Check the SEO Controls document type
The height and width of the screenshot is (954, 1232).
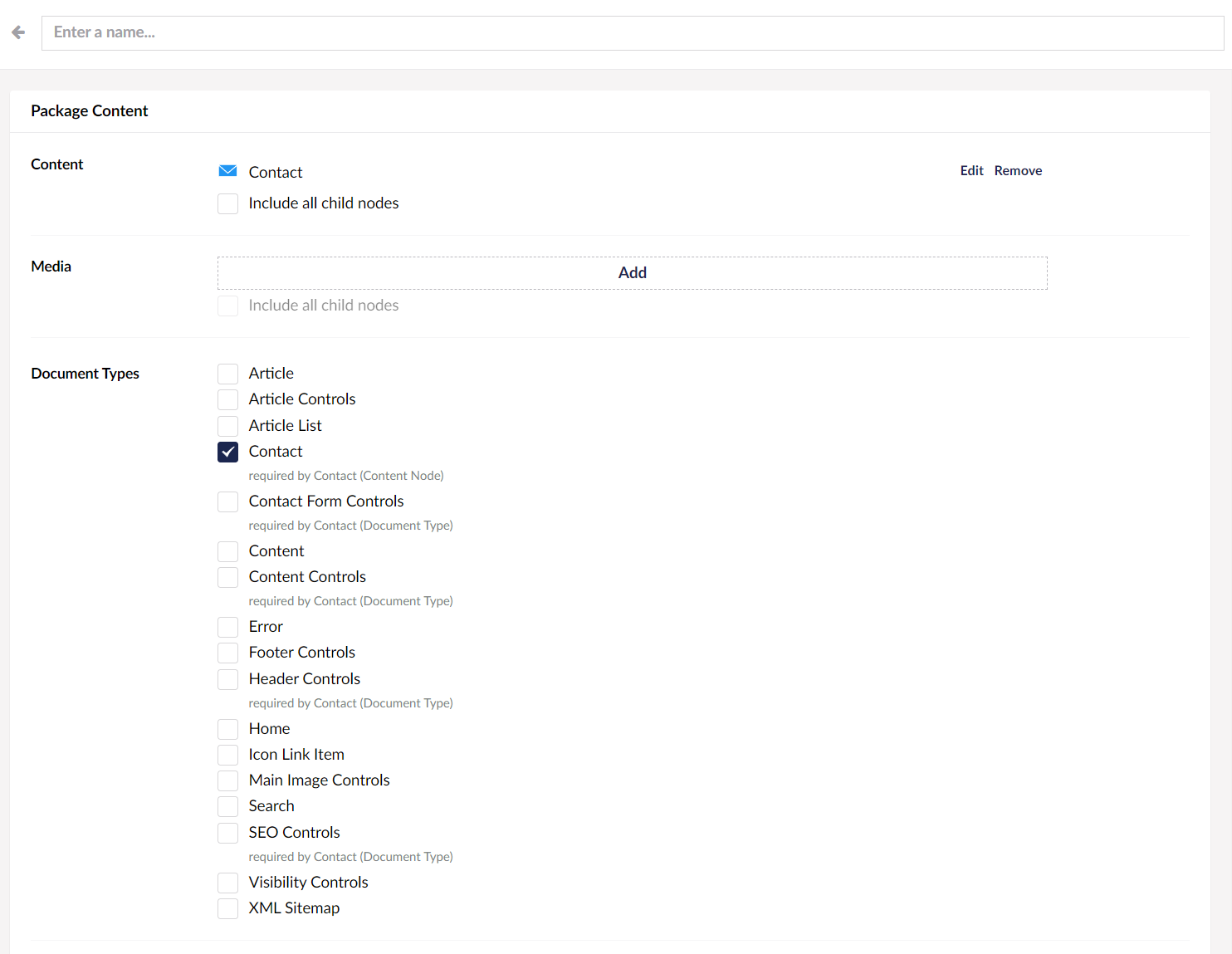coord(227,833)
